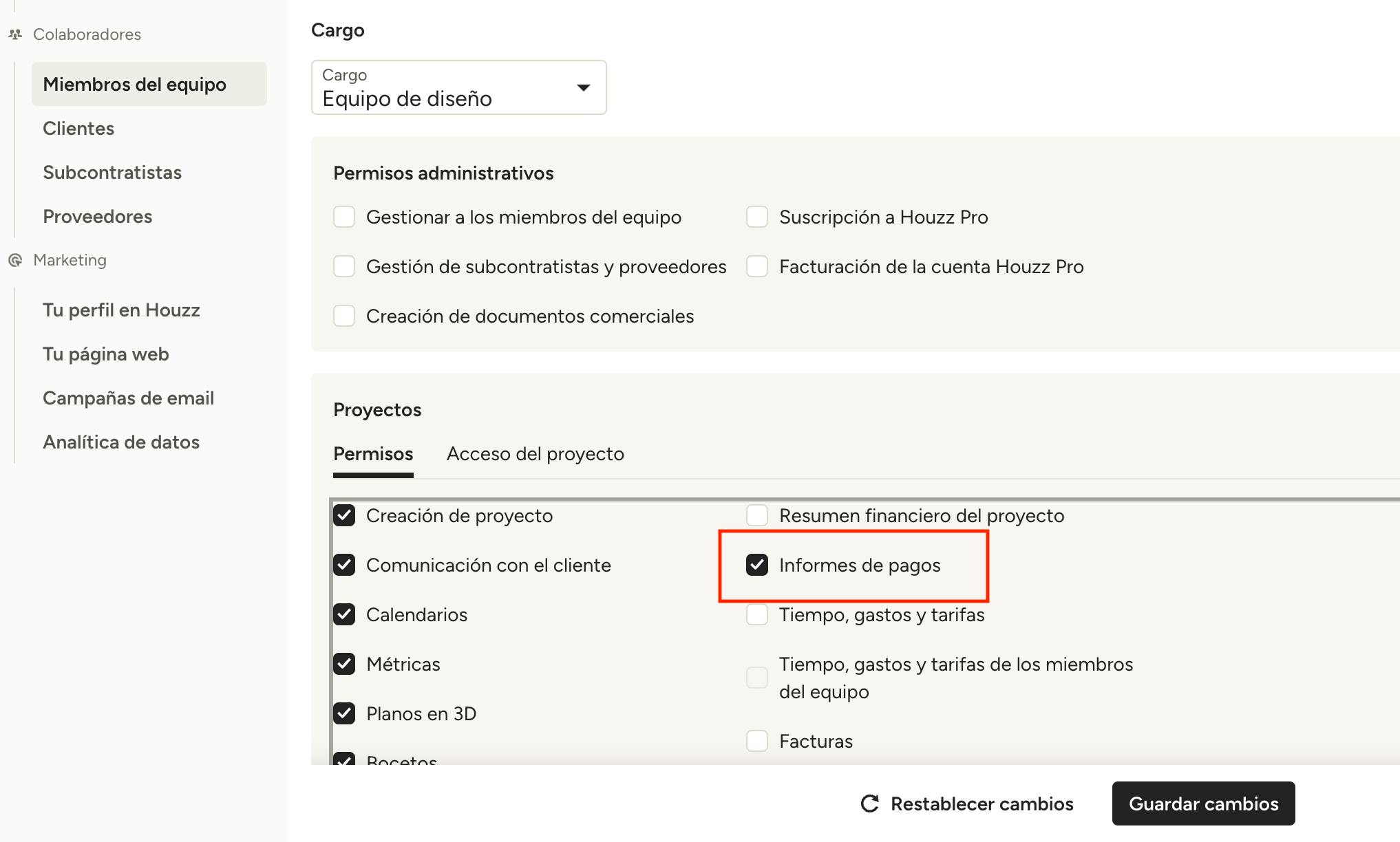Enable Resumen financiero del proyecto
Screen dimensions: 1400x842
(757, 516)
